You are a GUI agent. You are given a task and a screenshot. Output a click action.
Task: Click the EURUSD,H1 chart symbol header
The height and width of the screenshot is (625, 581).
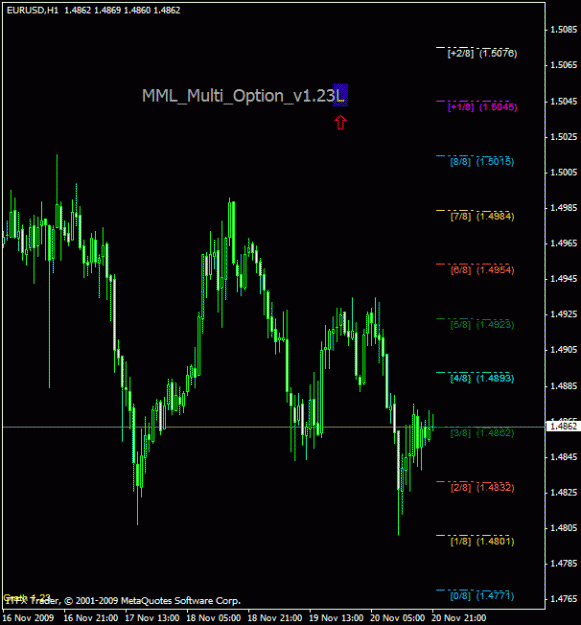[x=33, y=10]
